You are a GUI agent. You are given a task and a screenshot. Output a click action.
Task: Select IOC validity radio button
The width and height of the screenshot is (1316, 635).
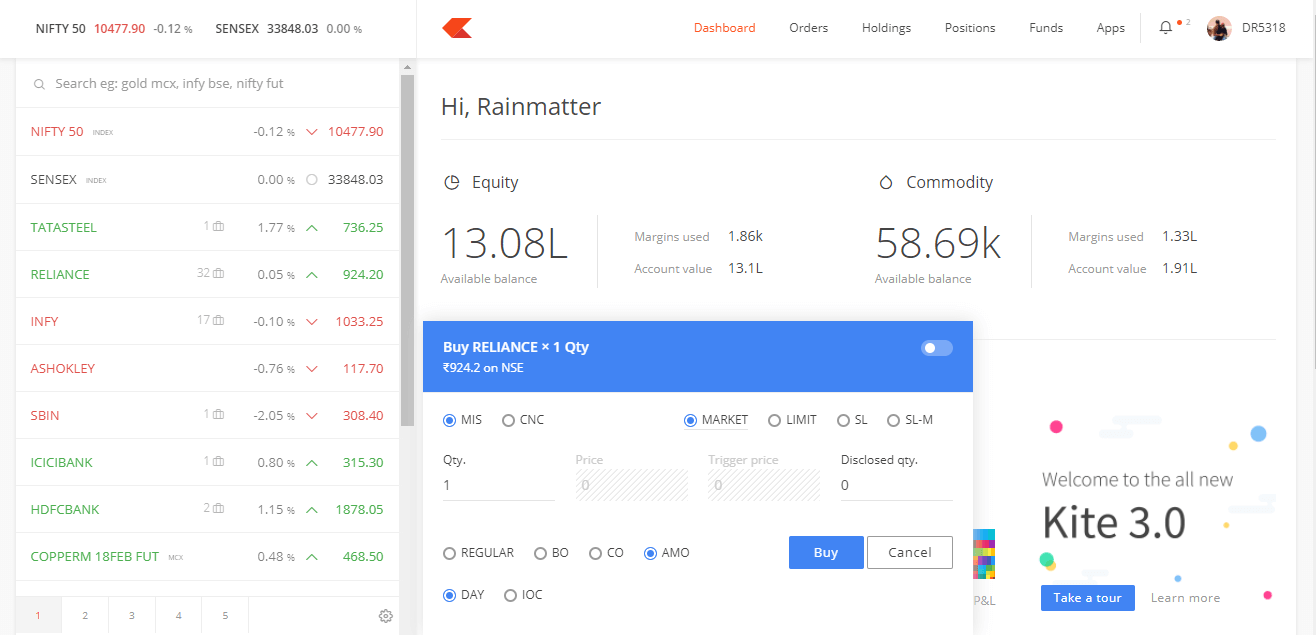(x=510, y=595)
